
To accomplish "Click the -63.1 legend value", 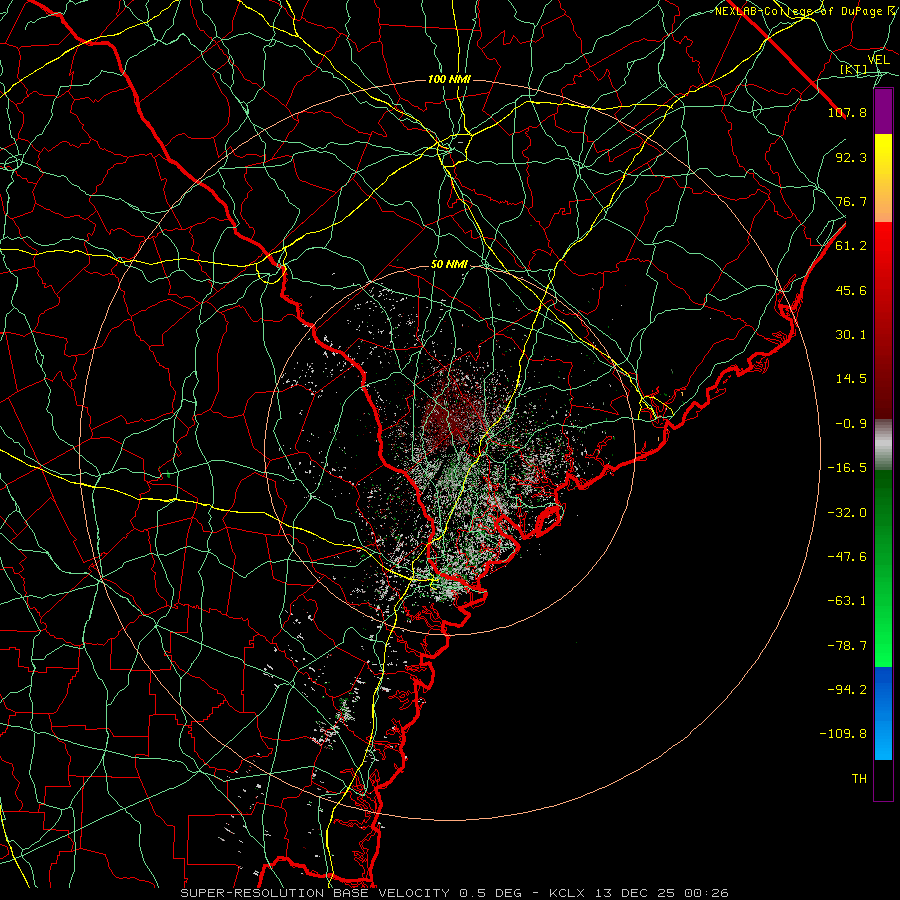I will (x=847, y=601).
